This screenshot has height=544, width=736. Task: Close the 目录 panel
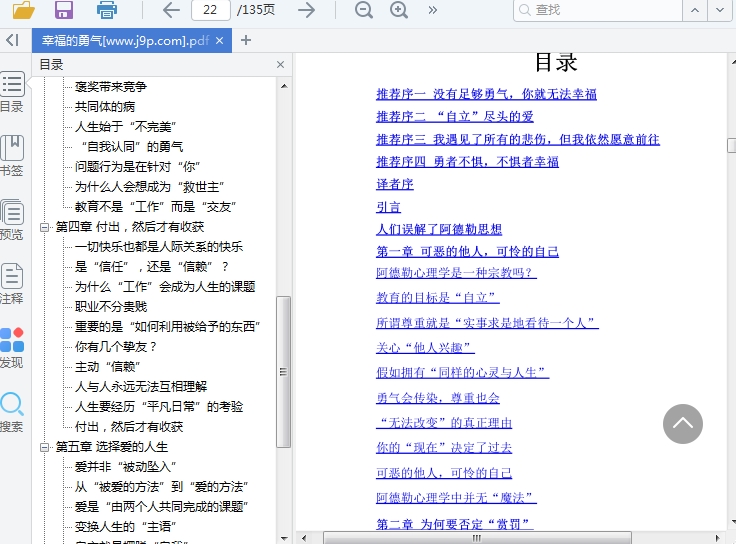(280, 64)
